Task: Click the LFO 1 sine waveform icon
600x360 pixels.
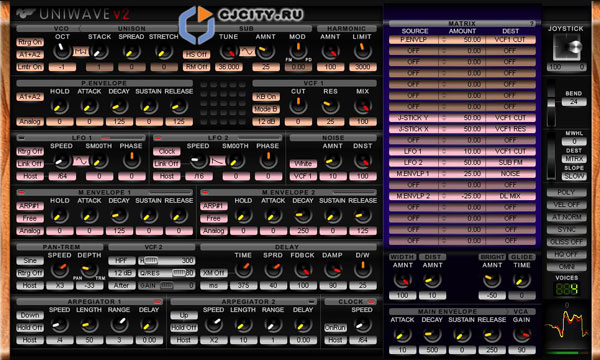Action: (x=80, y=161)
